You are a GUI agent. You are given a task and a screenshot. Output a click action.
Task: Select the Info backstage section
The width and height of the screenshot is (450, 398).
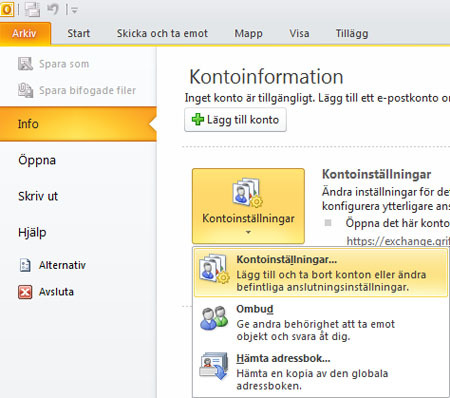click(78, 124)
